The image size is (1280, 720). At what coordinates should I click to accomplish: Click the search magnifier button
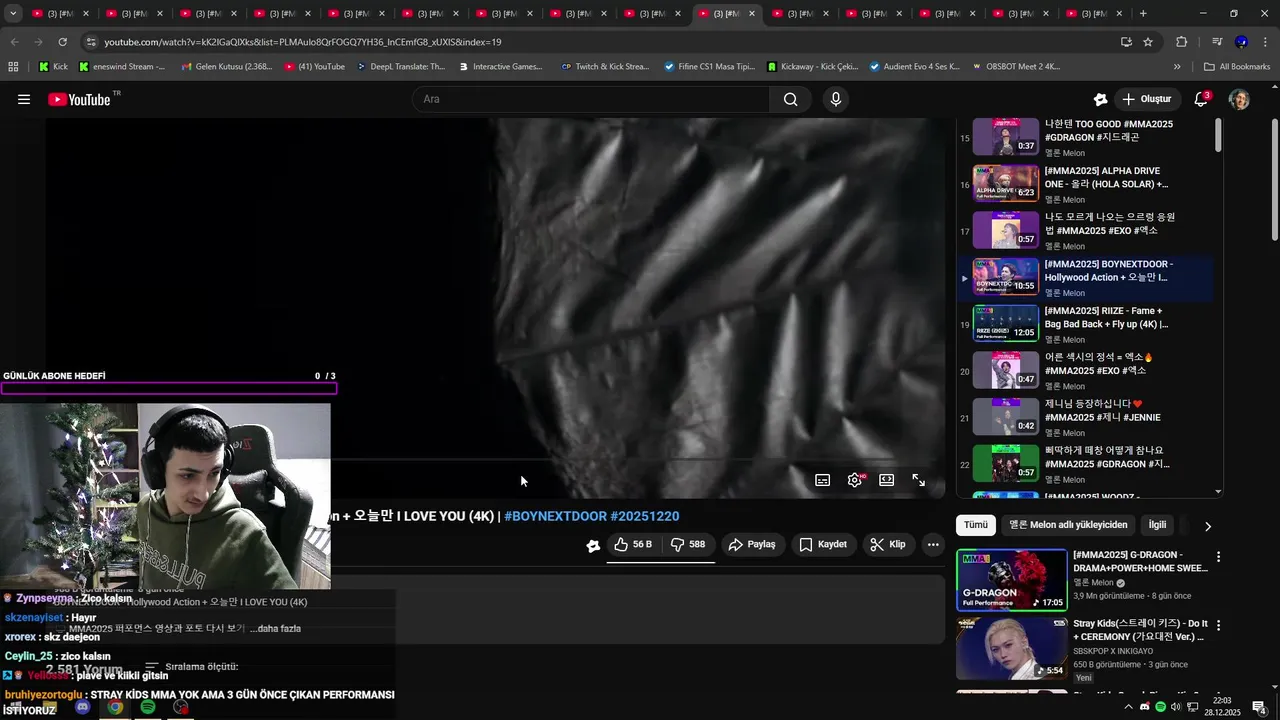(791, 99)
